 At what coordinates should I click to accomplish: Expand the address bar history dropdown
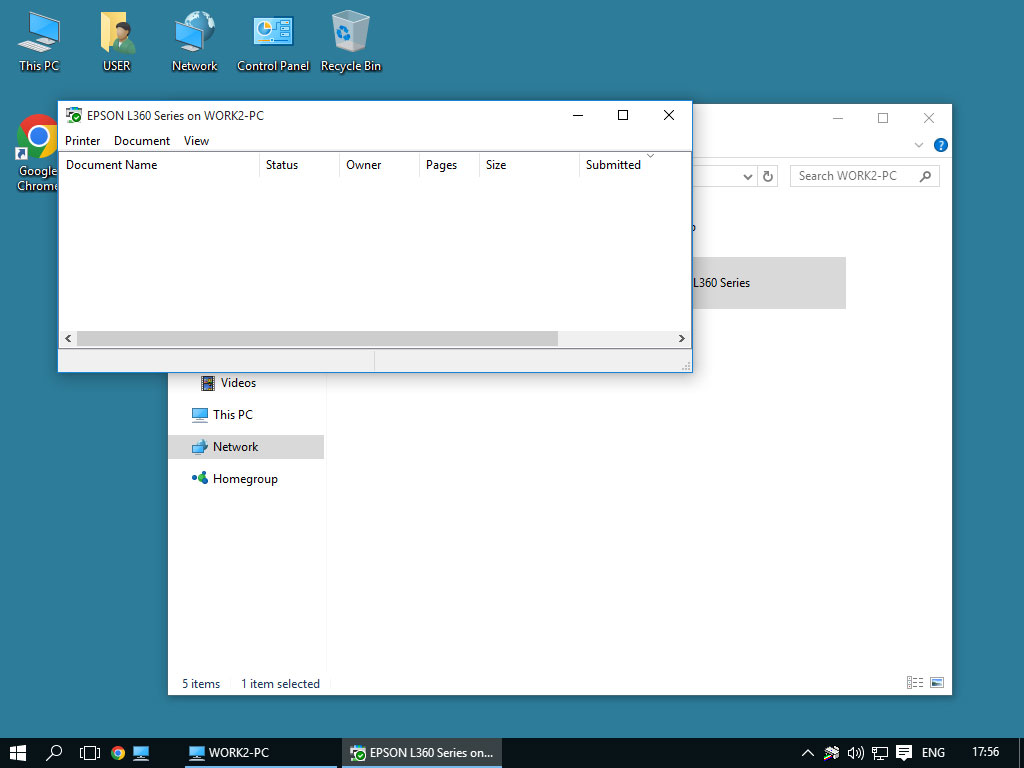[748, 176]
